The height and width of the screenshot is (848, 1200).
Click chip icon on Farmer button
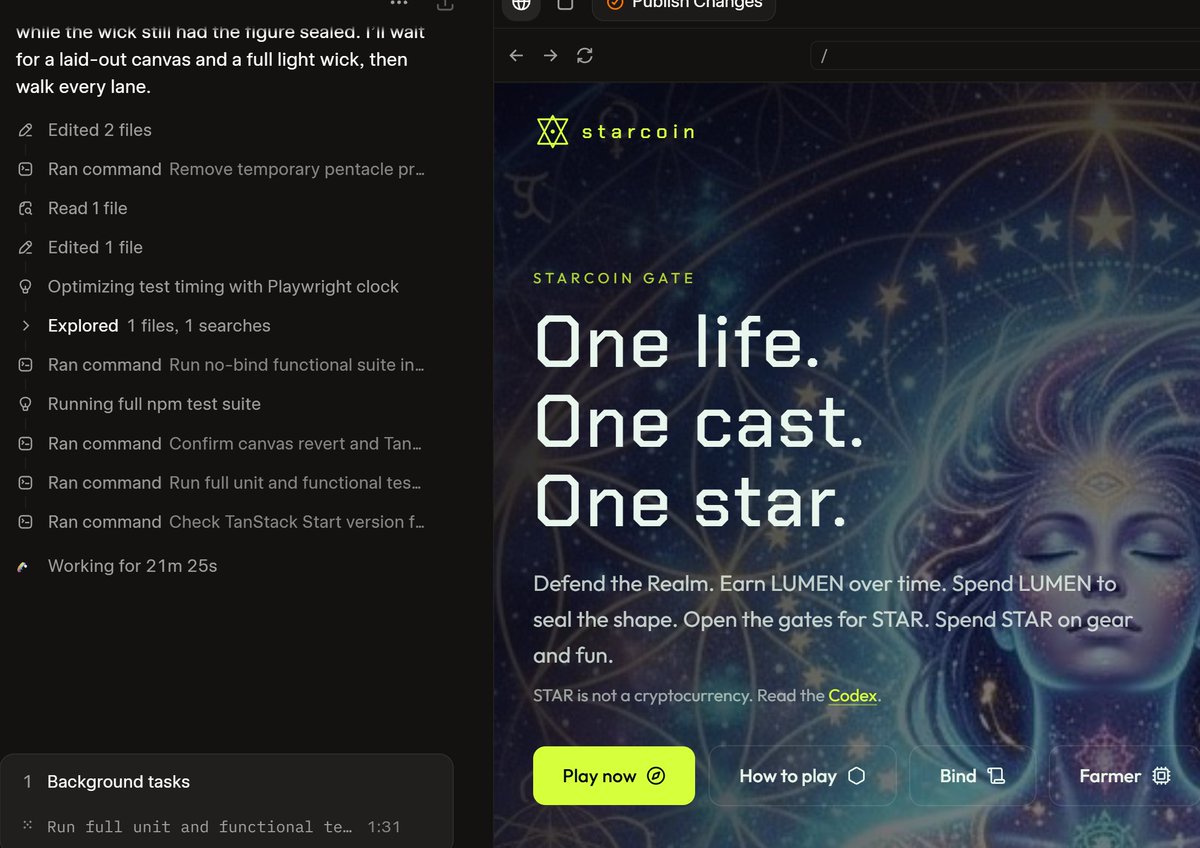1161,776
